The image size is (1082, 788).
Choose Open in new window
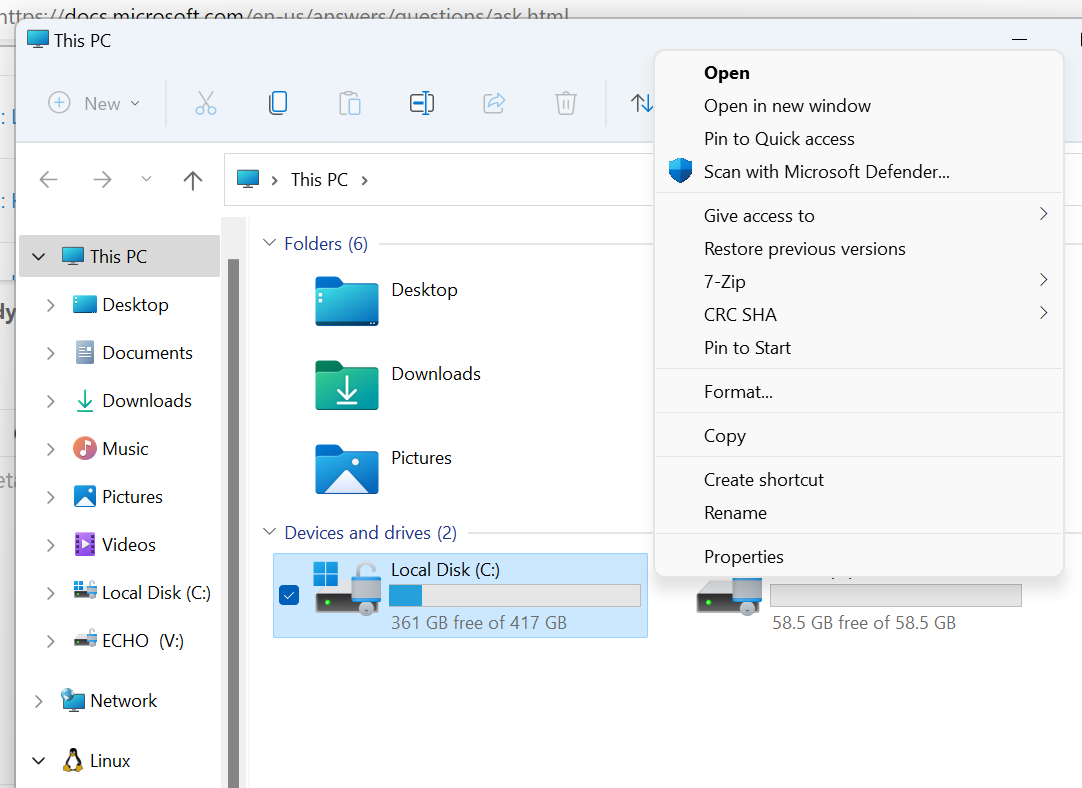(858, 106)
